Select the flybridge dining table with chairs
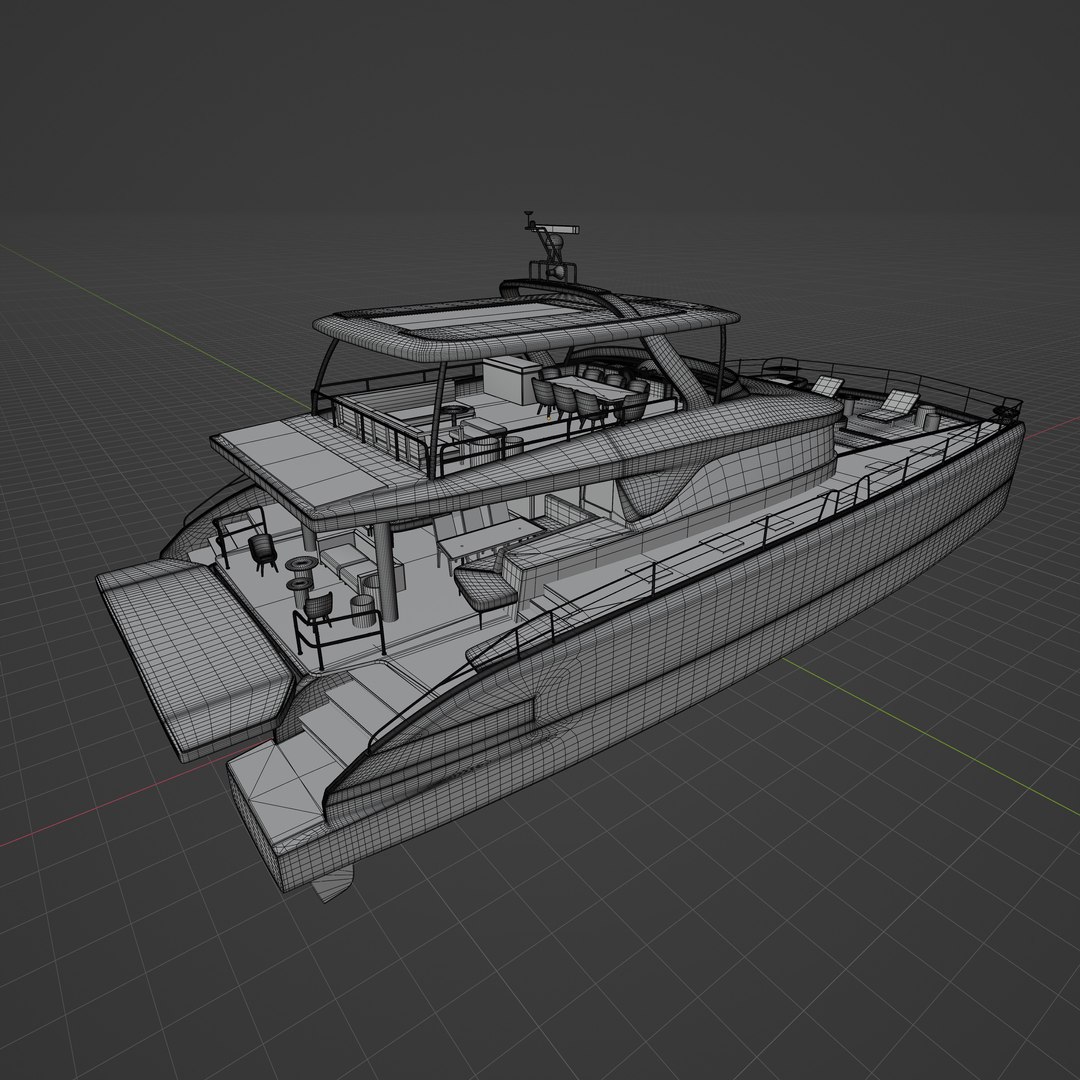1080x1080 pixels. pyautogui.click(x=592, y=396)
